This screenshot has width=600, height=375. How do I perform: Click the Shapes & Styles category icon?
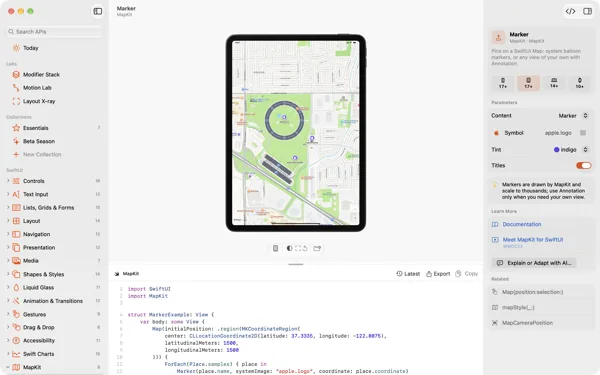16,274
